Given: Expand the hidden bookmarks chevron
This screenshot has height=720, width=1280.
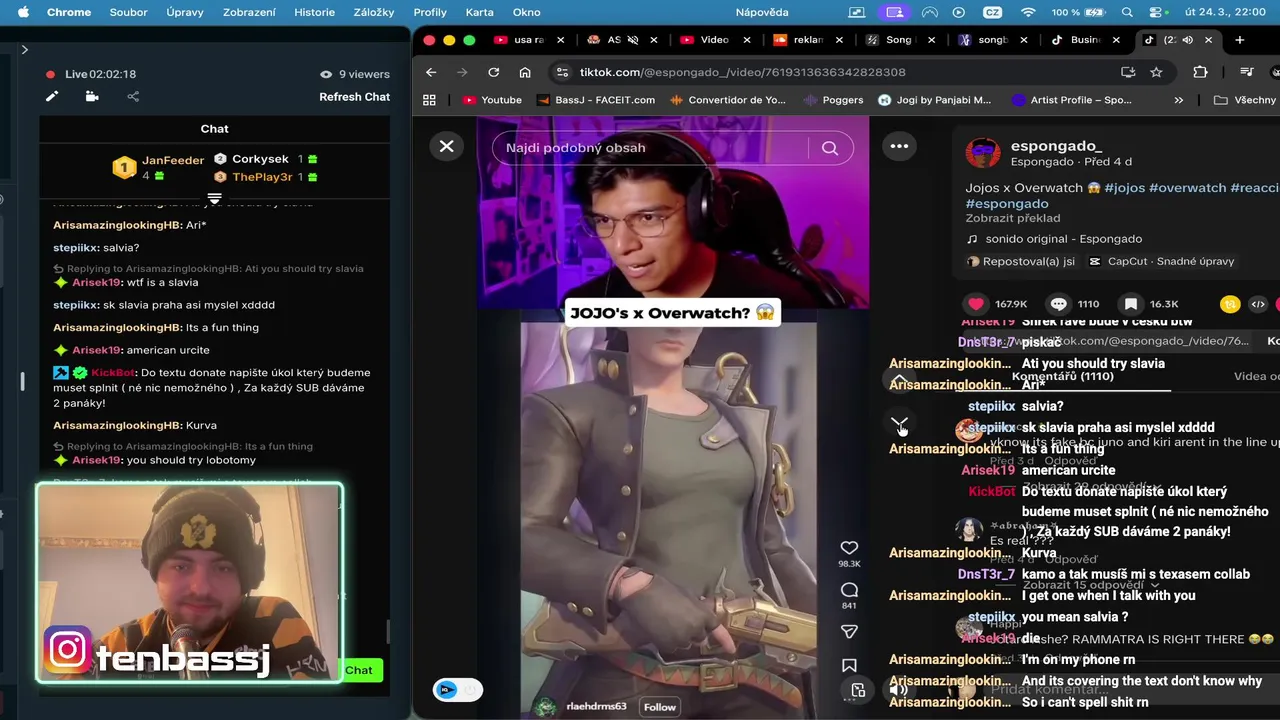Looking at the screenshot, I should point(1178,100).
